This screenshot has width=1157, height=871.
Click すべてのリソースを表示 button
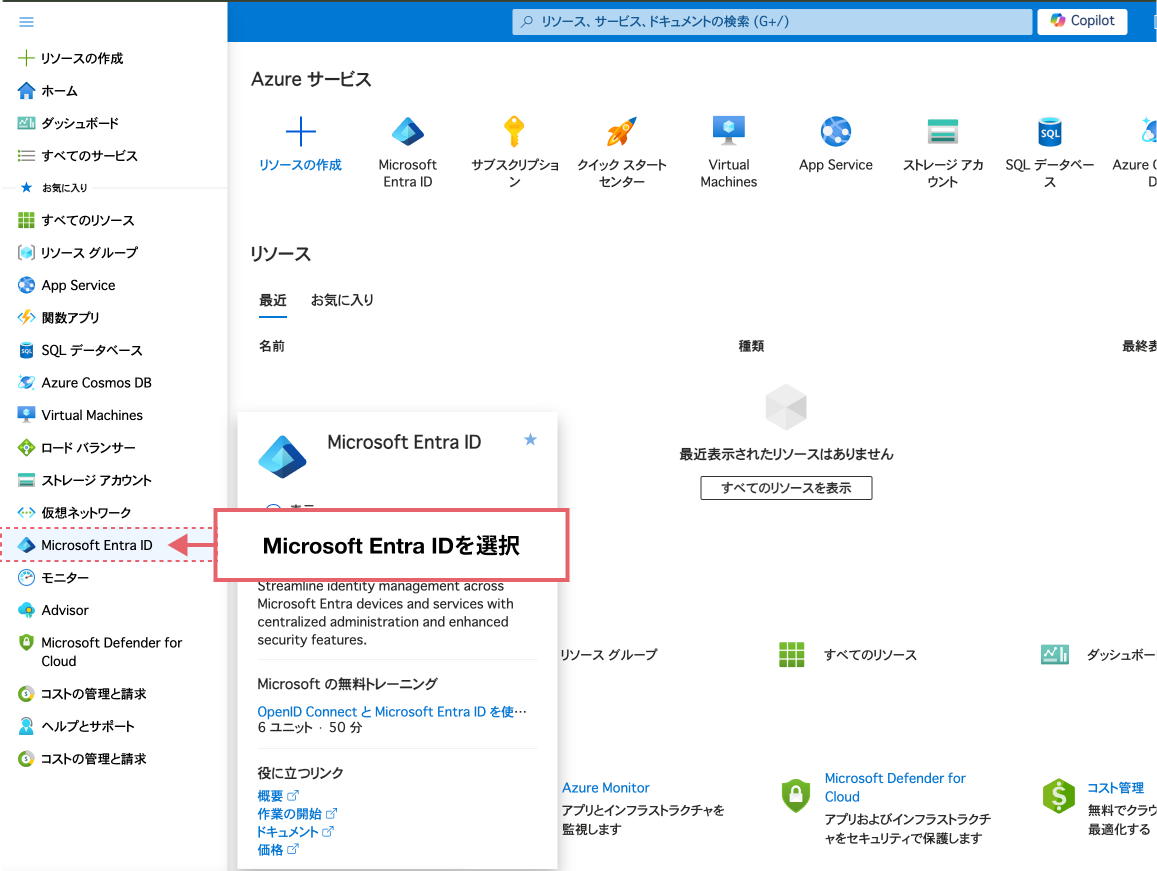786,488
